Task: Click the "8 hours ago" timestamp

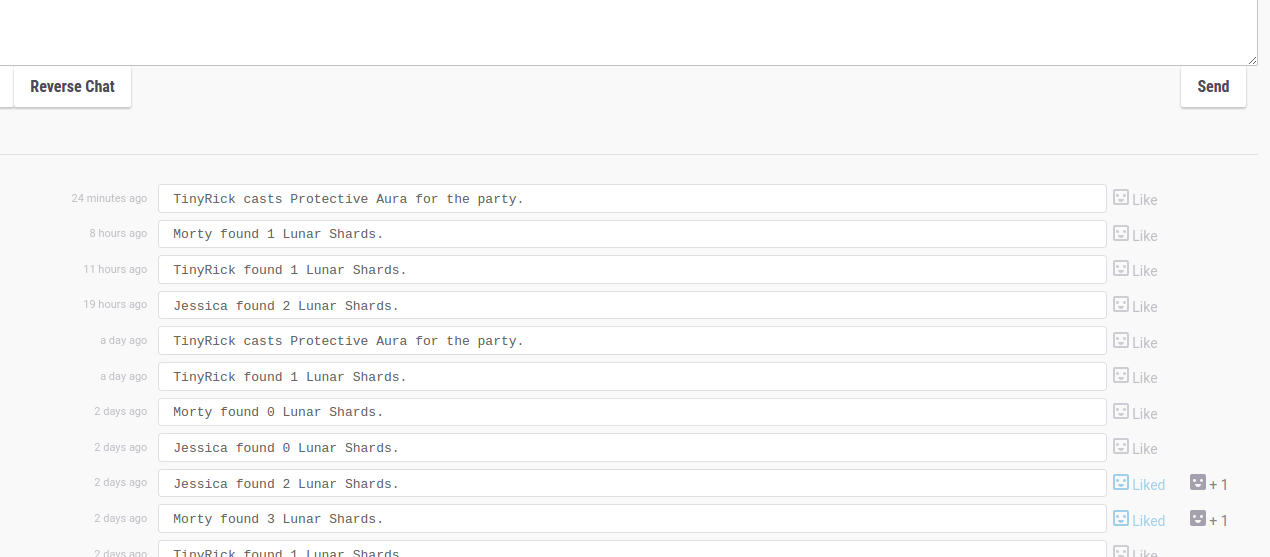Action: tap(118, 233)
